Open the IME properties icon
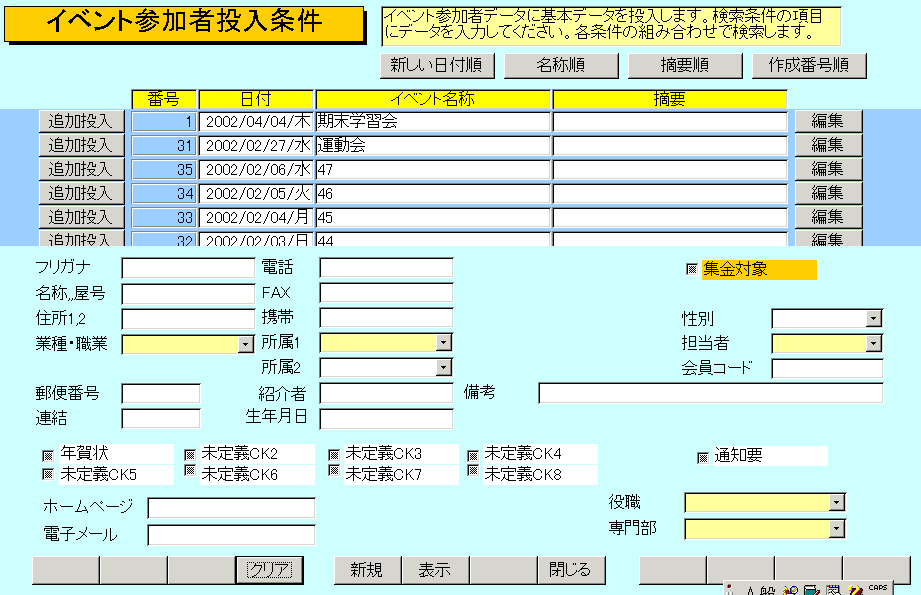Image resolution: width=921 pixels, height=595 pixels. tap(833, 591)
